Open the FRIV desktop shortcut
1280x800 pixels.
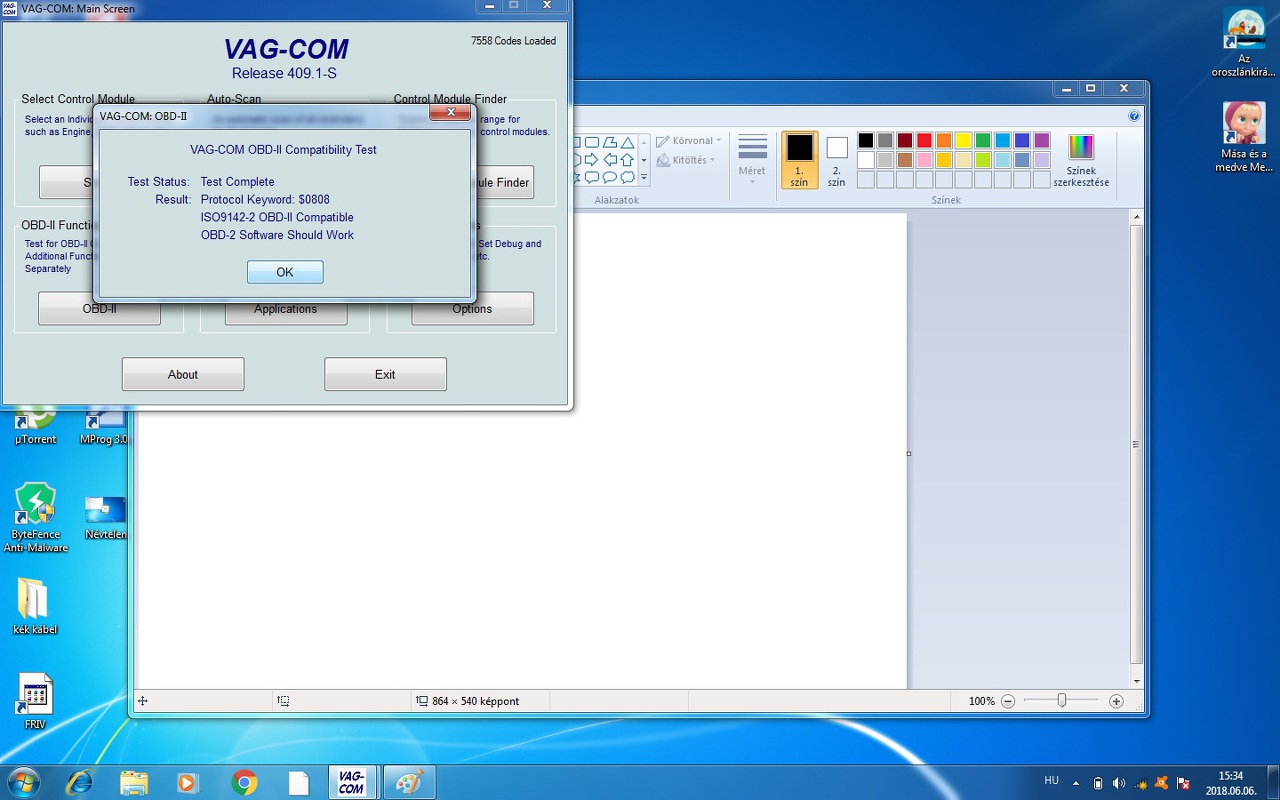click(x=36, y=701)
